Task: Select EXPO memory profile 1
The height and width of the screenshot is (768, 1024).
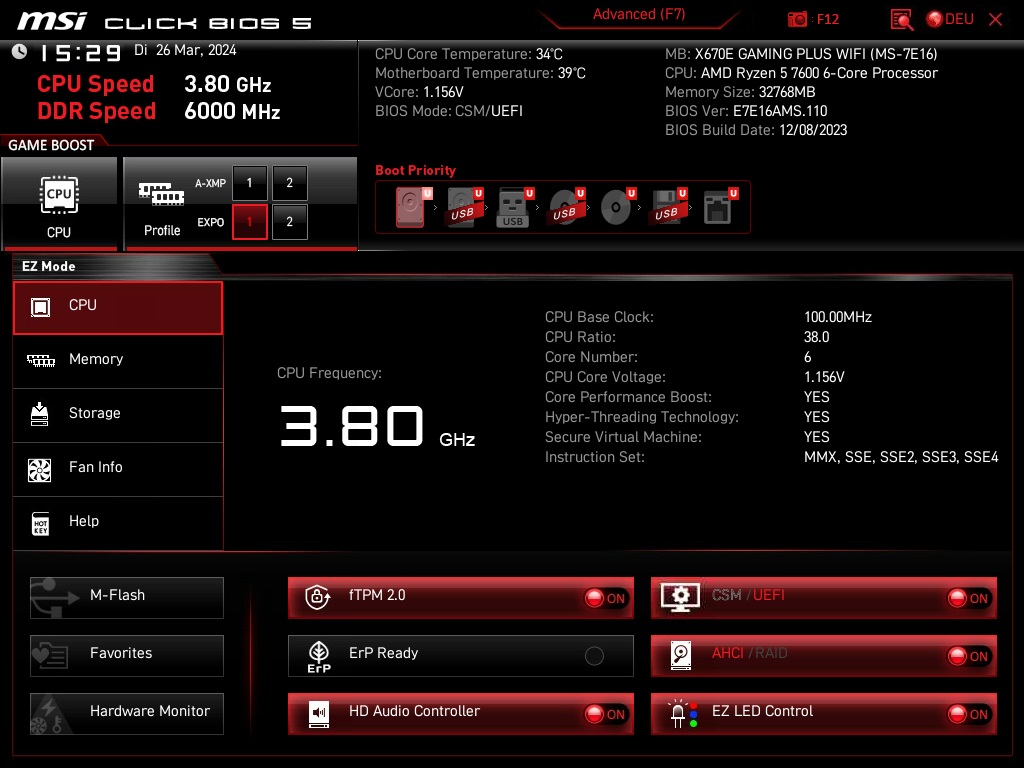Action: click(x=249, y=222)
